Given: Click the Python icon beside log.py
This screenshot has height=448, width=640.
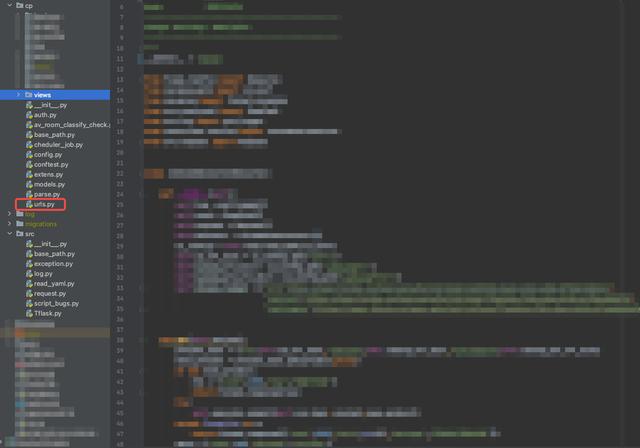Looking at the screenshot, I should (x=29, y=274).
